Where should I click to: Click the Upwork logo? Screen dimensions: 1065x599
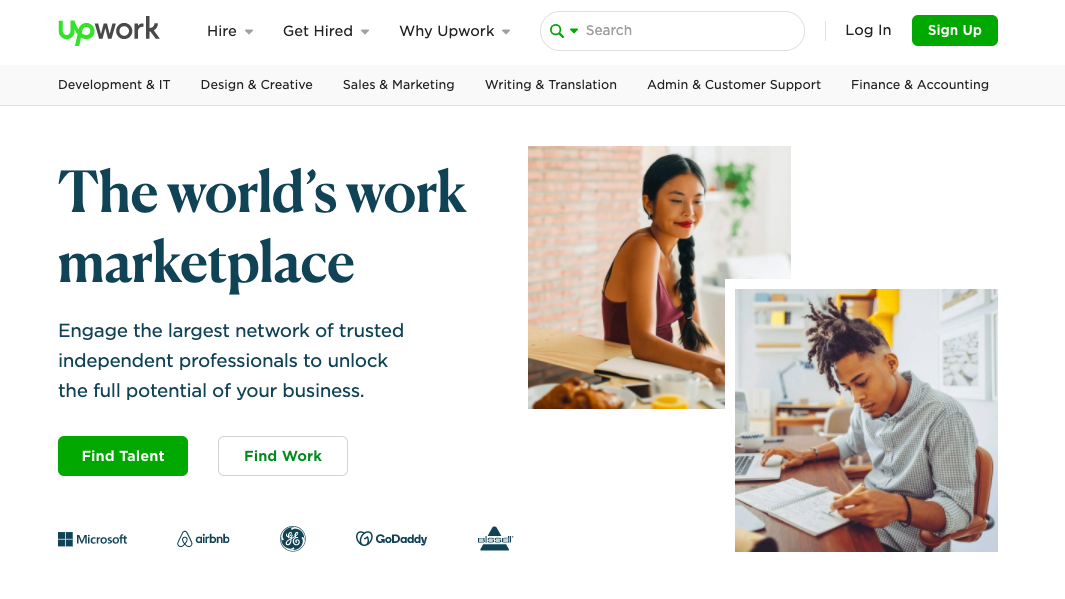pyautogui.click(x=109, y=31)
